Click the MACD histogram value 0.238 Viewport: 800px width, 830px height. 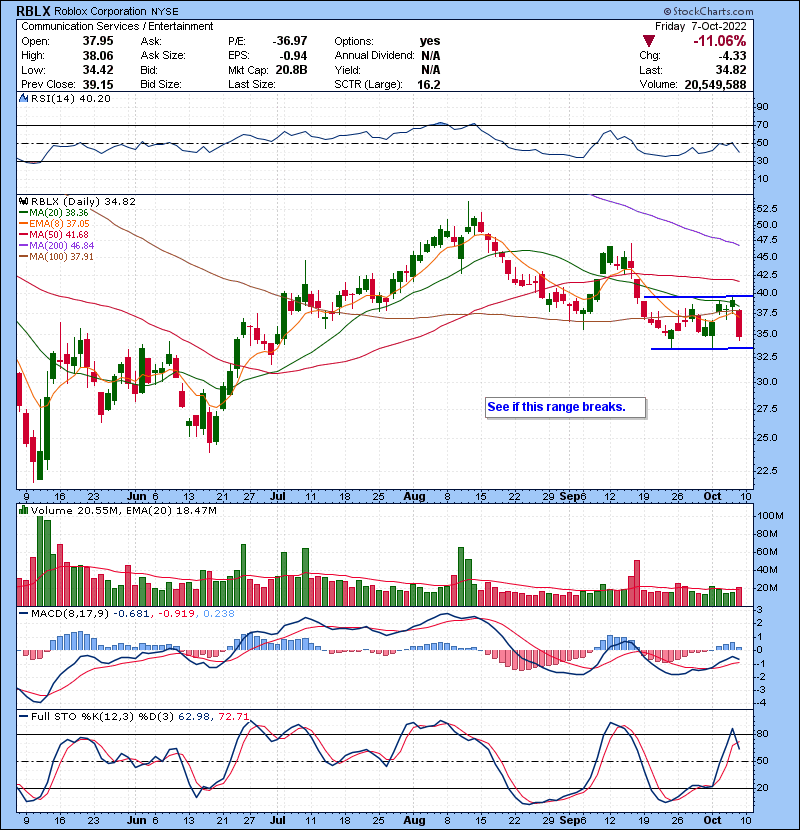pos(219,614)
